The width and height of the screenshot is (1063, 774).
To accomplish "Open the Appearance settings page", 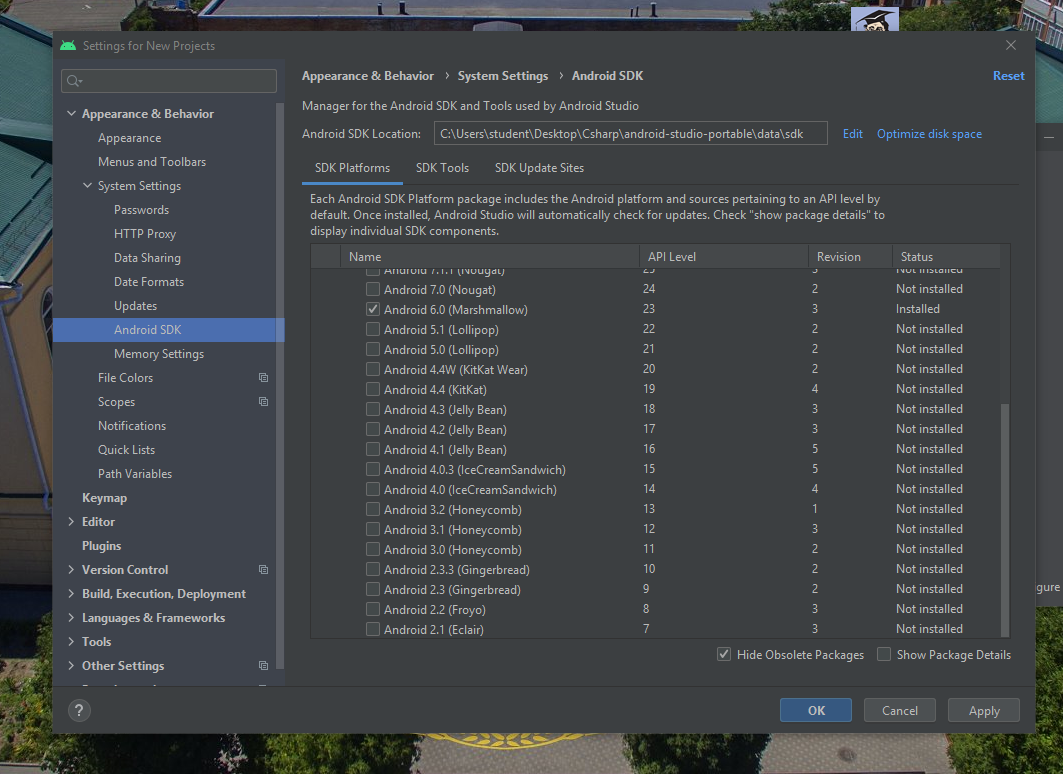I will click(x=129, y=138).
